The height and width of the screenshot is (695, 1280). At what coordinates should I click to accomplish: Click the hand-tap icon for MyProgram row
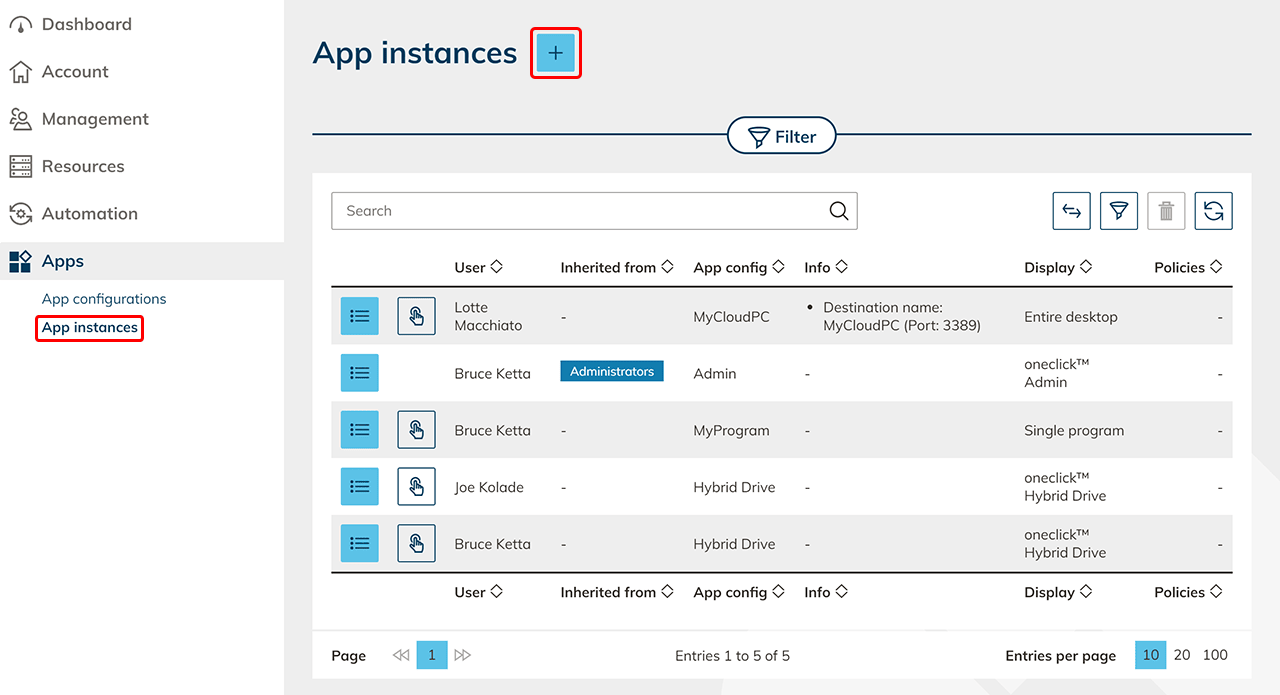[x=416, y=430]
